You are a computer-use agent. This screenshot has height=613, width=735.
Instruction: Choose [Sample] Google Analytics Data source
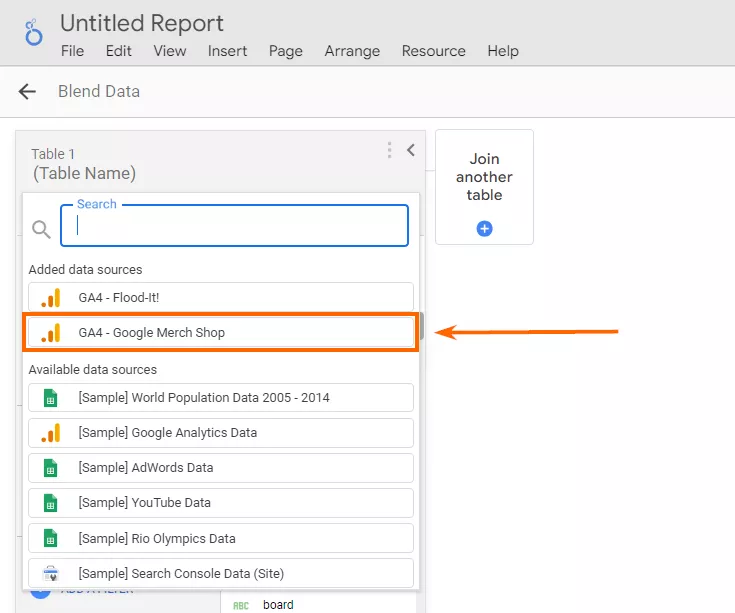coord(221,433)
